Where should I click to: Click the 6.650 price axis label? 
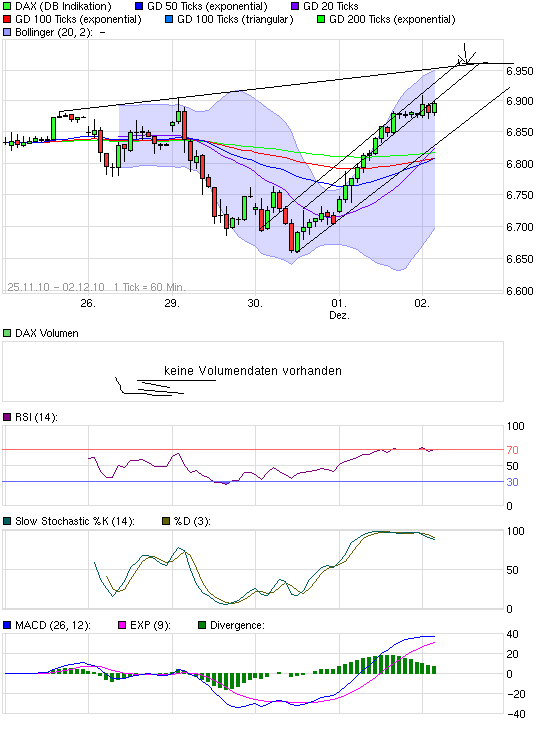coord(520,259)
